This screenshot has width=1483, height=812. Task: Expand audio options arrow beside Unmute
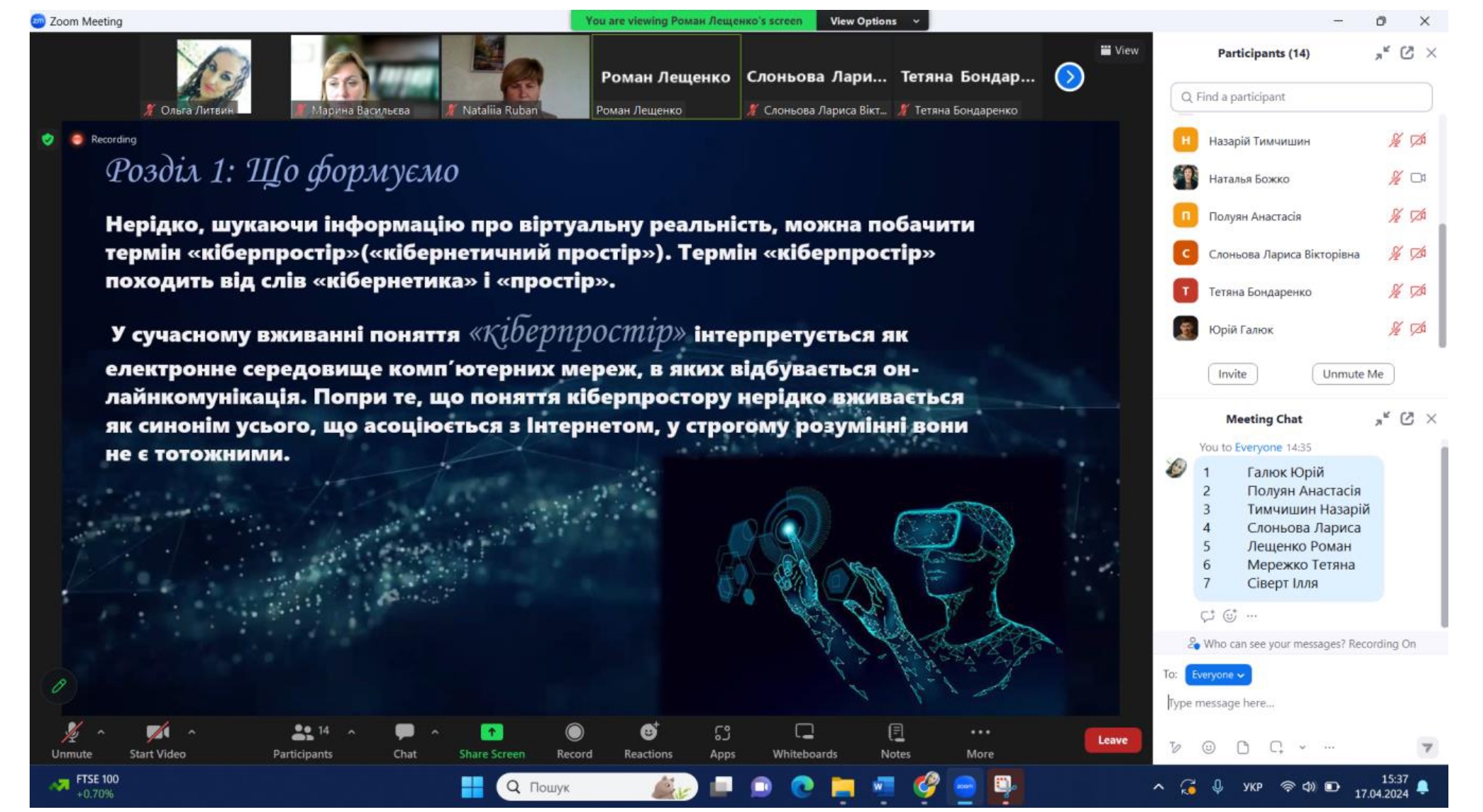[x=101, y=732]
